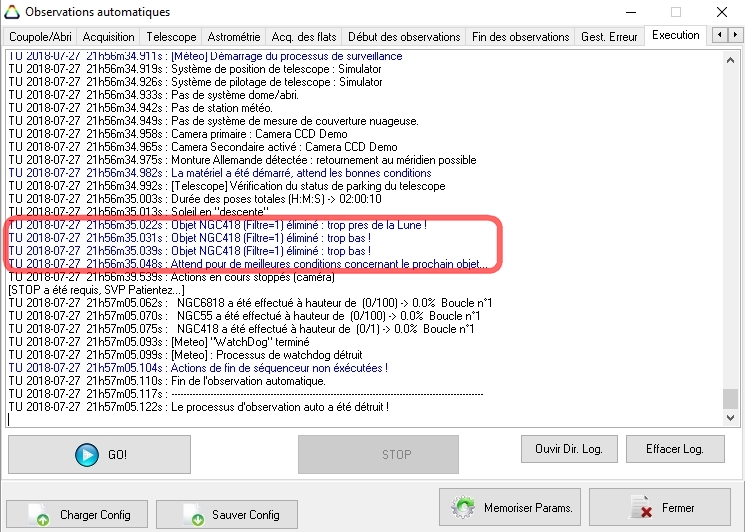Select the Gest. Erreur tab
The width and height of the screenshot is (745, 532).
coord(609,37)
